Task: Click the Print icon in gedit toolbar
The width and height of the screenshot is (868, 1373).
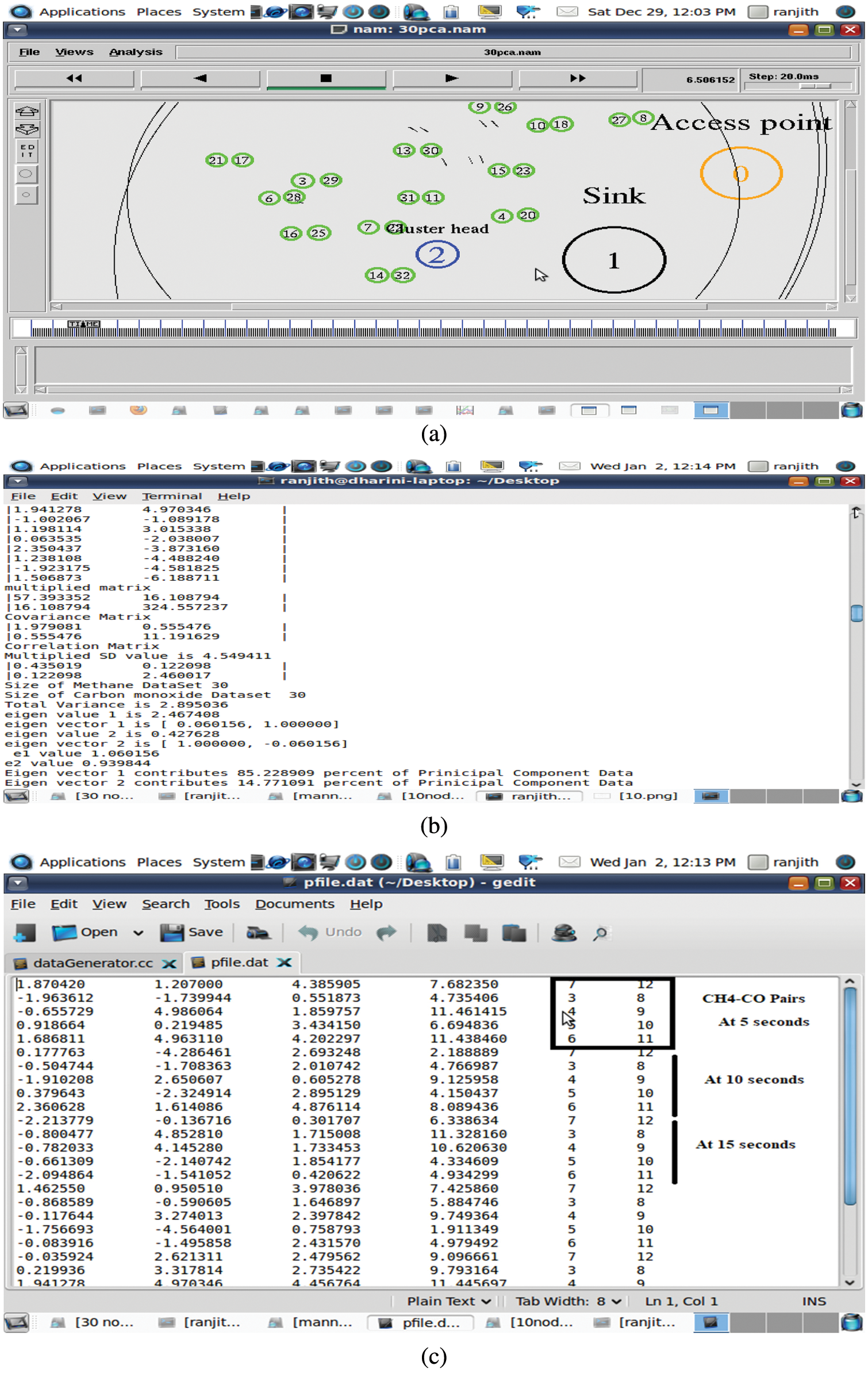Action: [x=258, y=933]
